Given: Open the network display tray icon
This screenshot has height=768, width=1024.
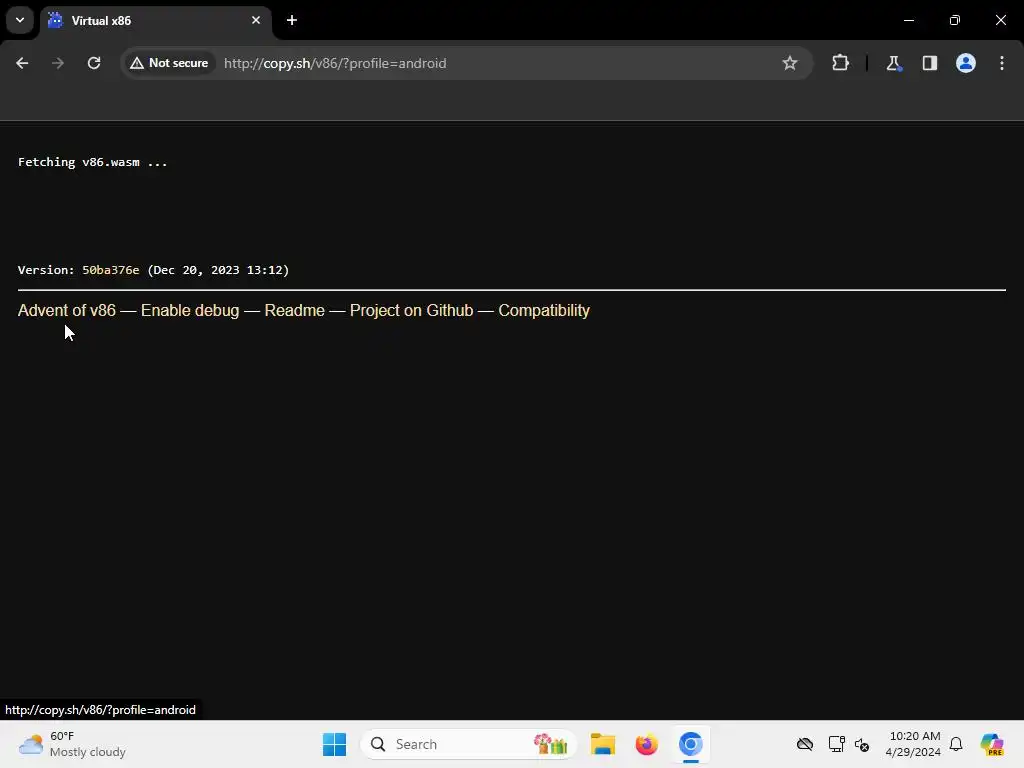Looking at the screenshot, I should (x=836, y=744).
